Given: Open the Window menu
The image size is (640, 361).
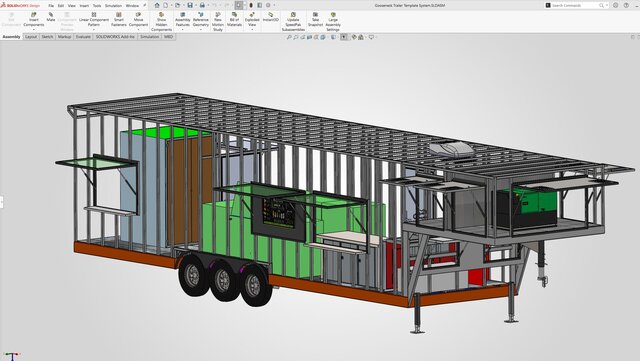Looking at the screenshot, I should [x=132, y=6].
